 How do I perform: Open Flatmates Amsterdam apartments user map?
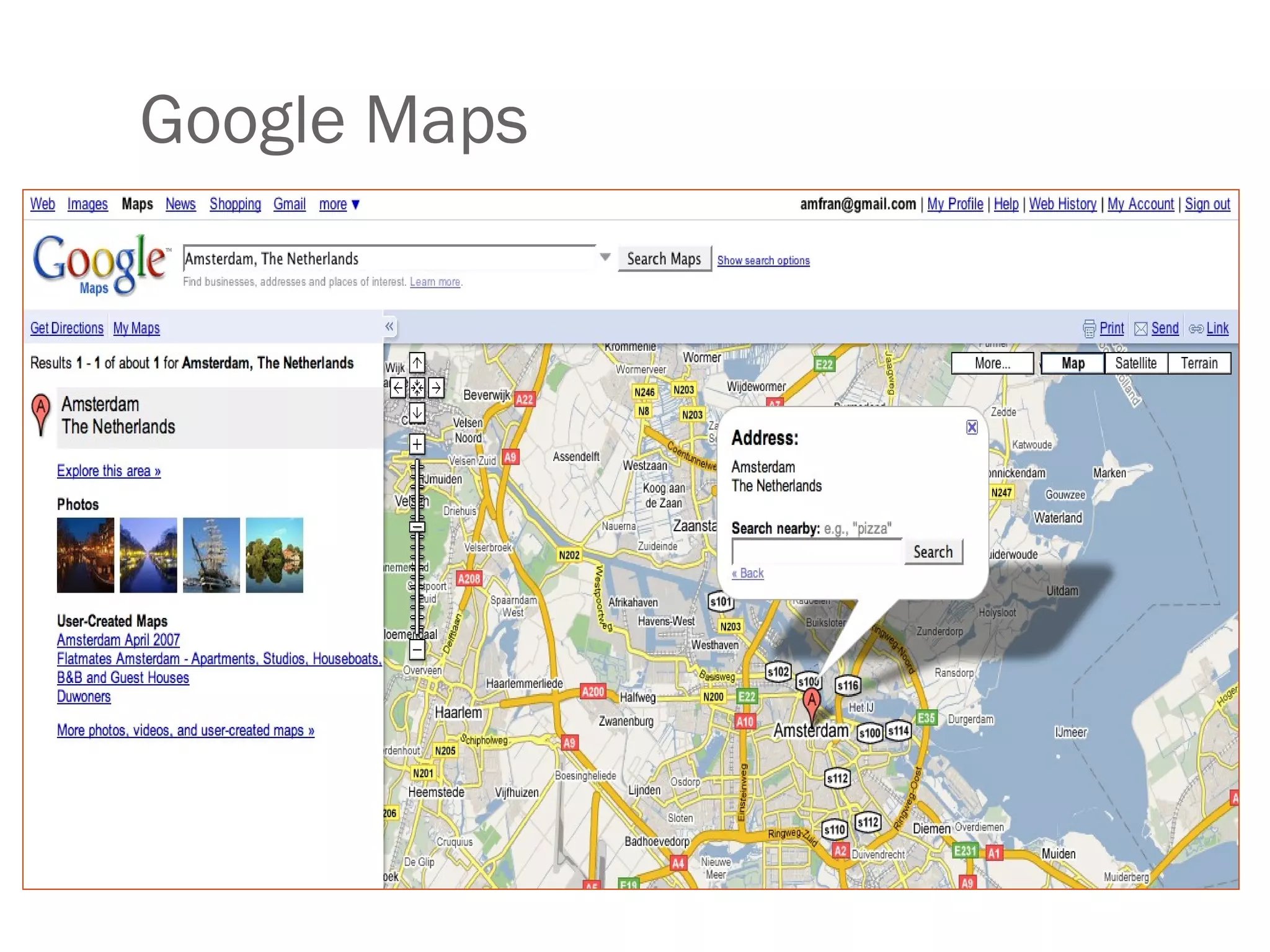(220, 658)
